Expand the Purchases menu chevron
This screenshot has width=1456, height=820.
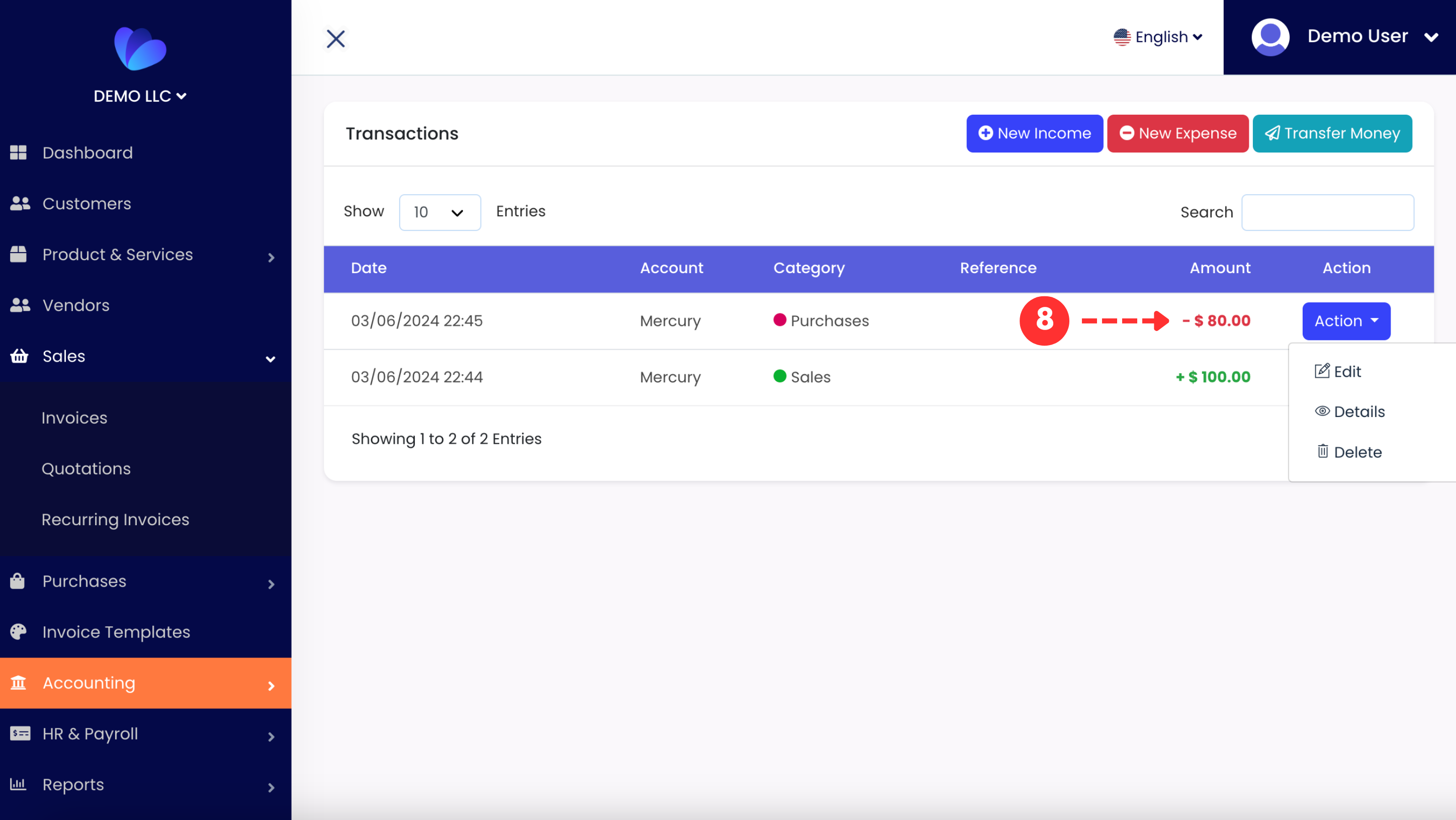coord(271,584)
